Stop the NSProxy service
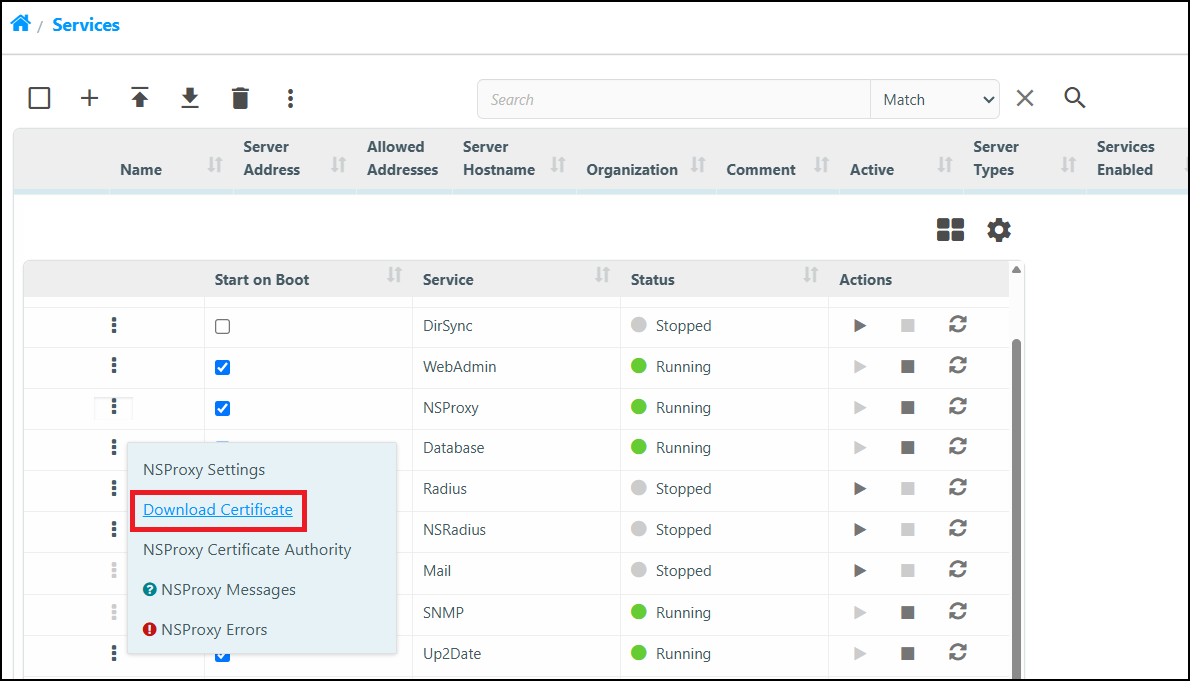Screen dimensions: 1190x681 pyautogui.click(x=908, y=408)
